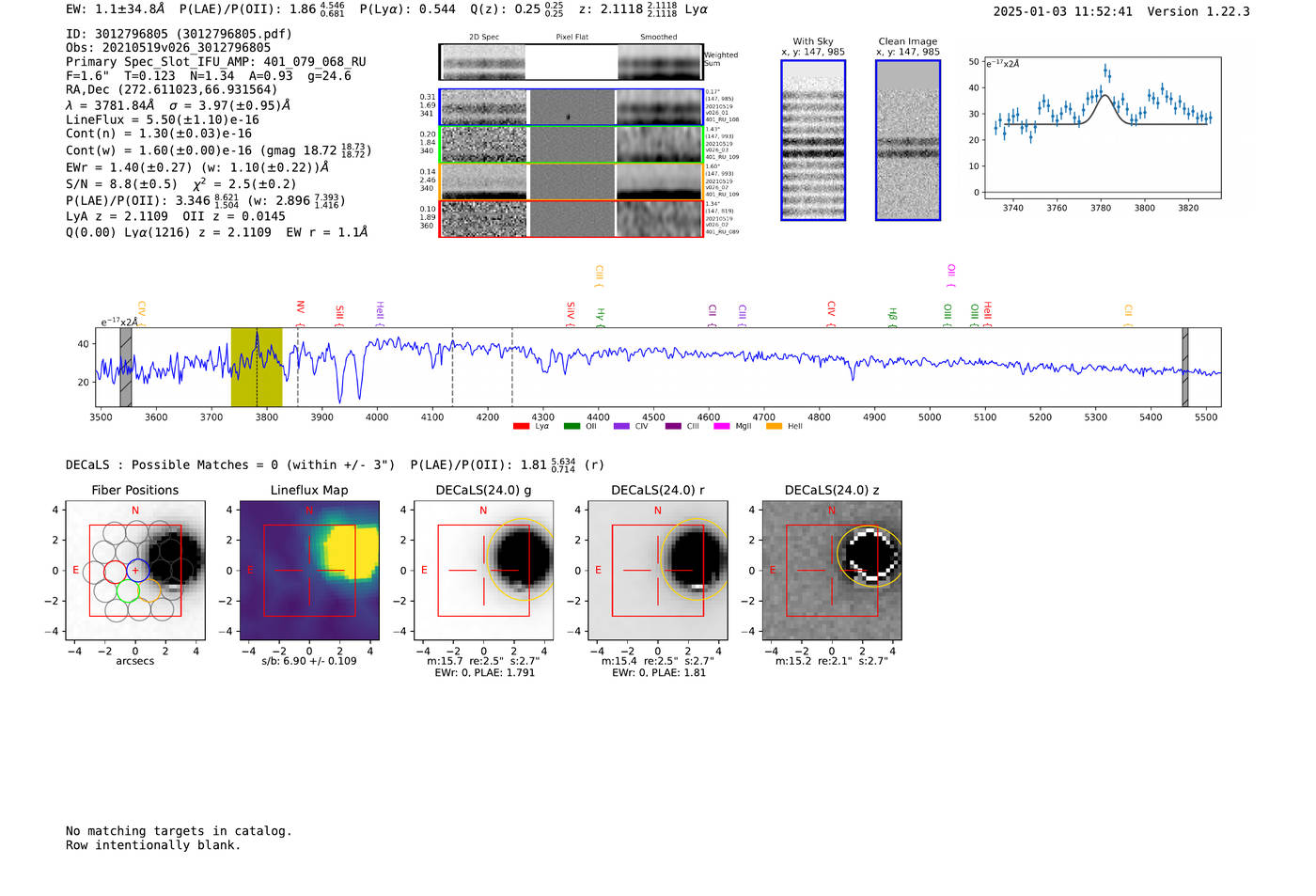Click the green fiber circle in Fiber Positions
Viewport: 1316px width, 896px height.
pos(128,590)
